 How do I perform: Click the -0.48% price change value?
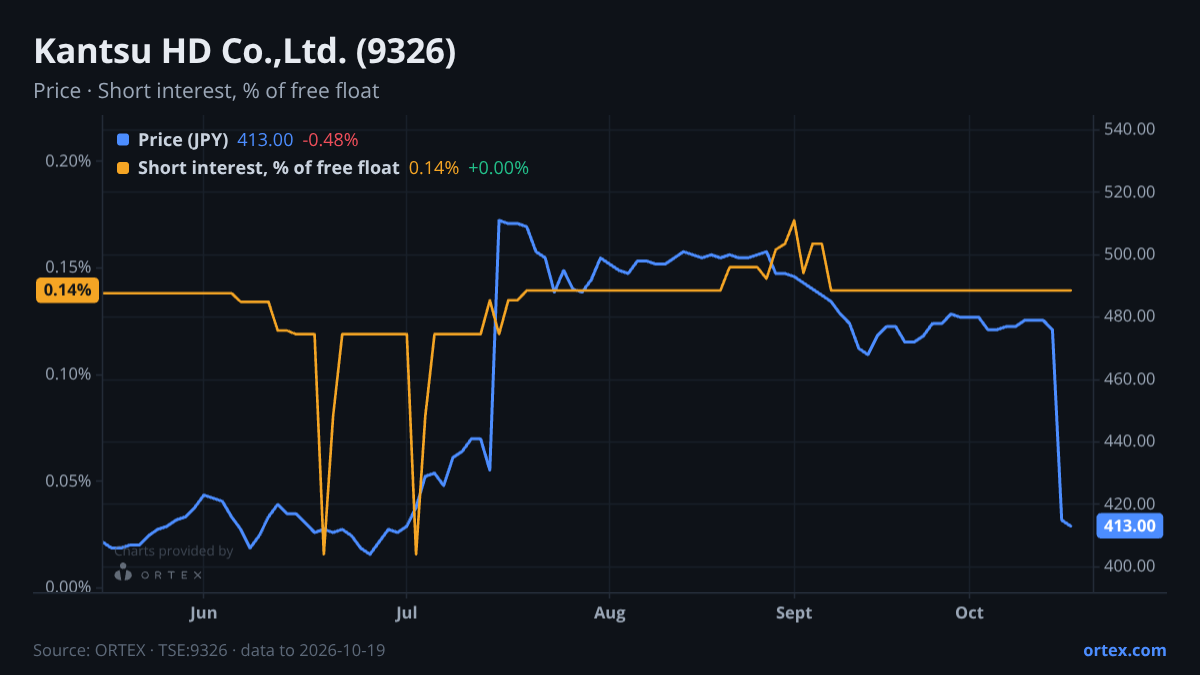tap(330, 140)
